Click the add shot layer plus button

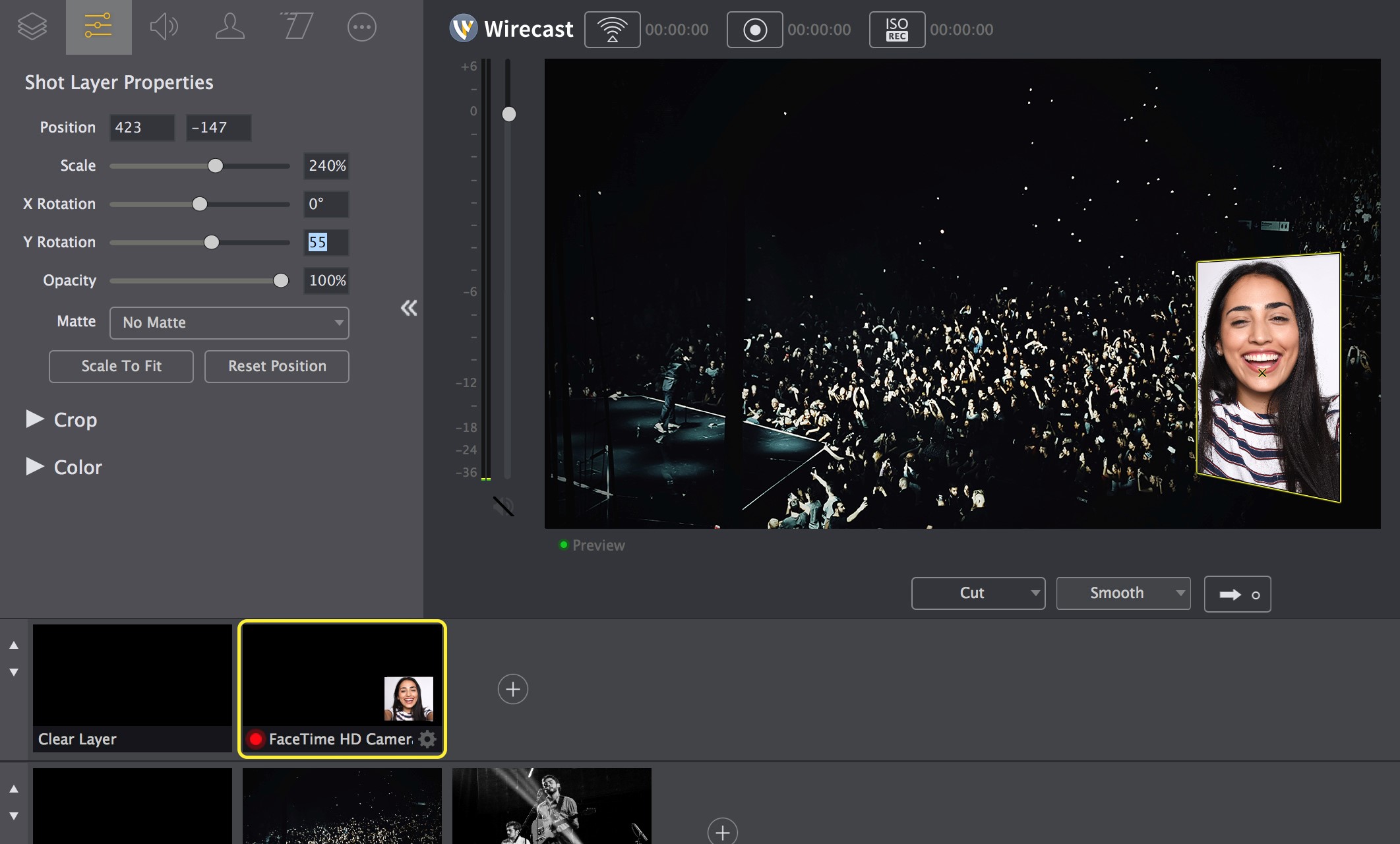click(513, 688)
